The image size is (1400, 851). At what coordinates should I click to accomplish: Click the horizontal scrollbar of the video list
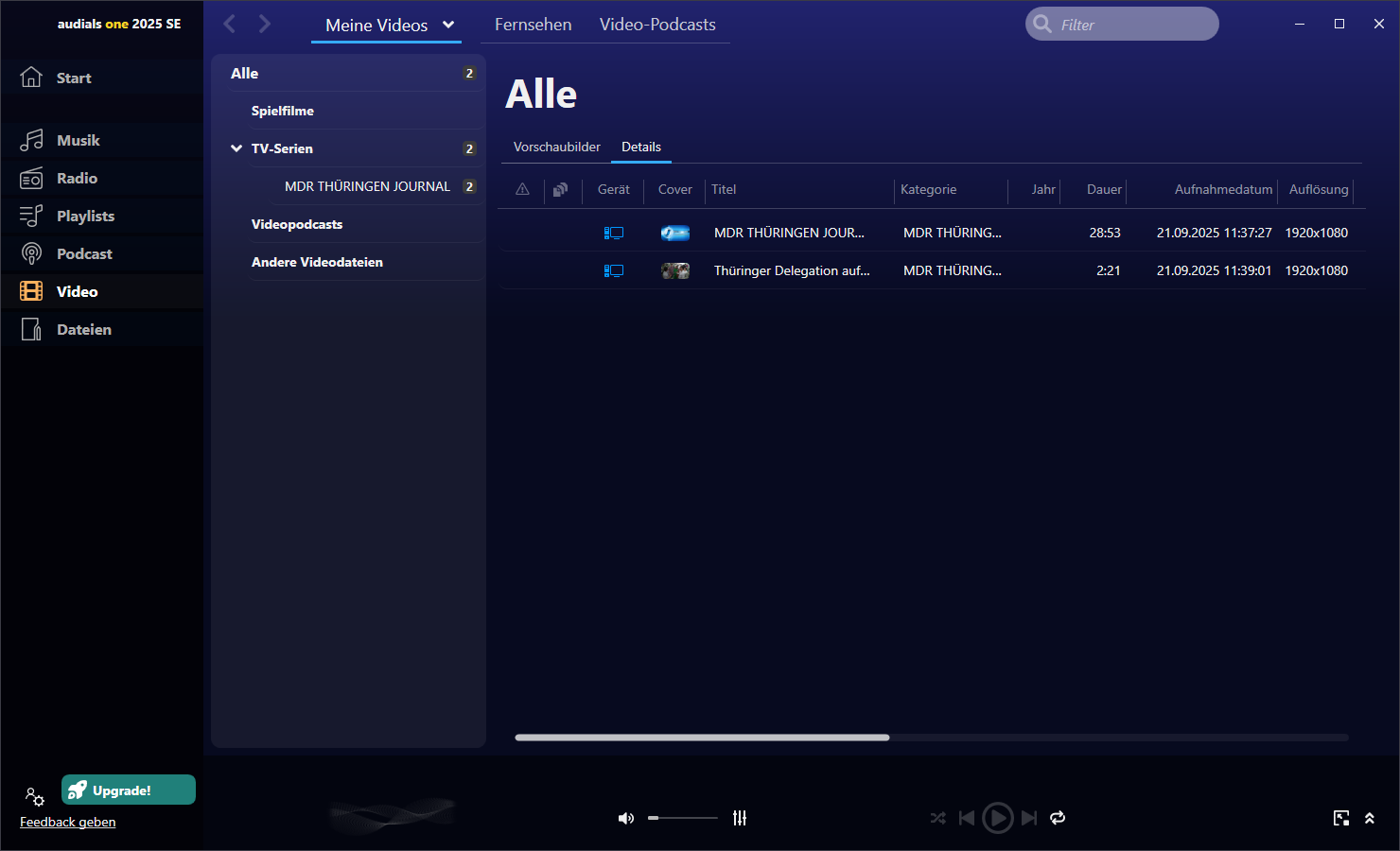pos(702,738)
